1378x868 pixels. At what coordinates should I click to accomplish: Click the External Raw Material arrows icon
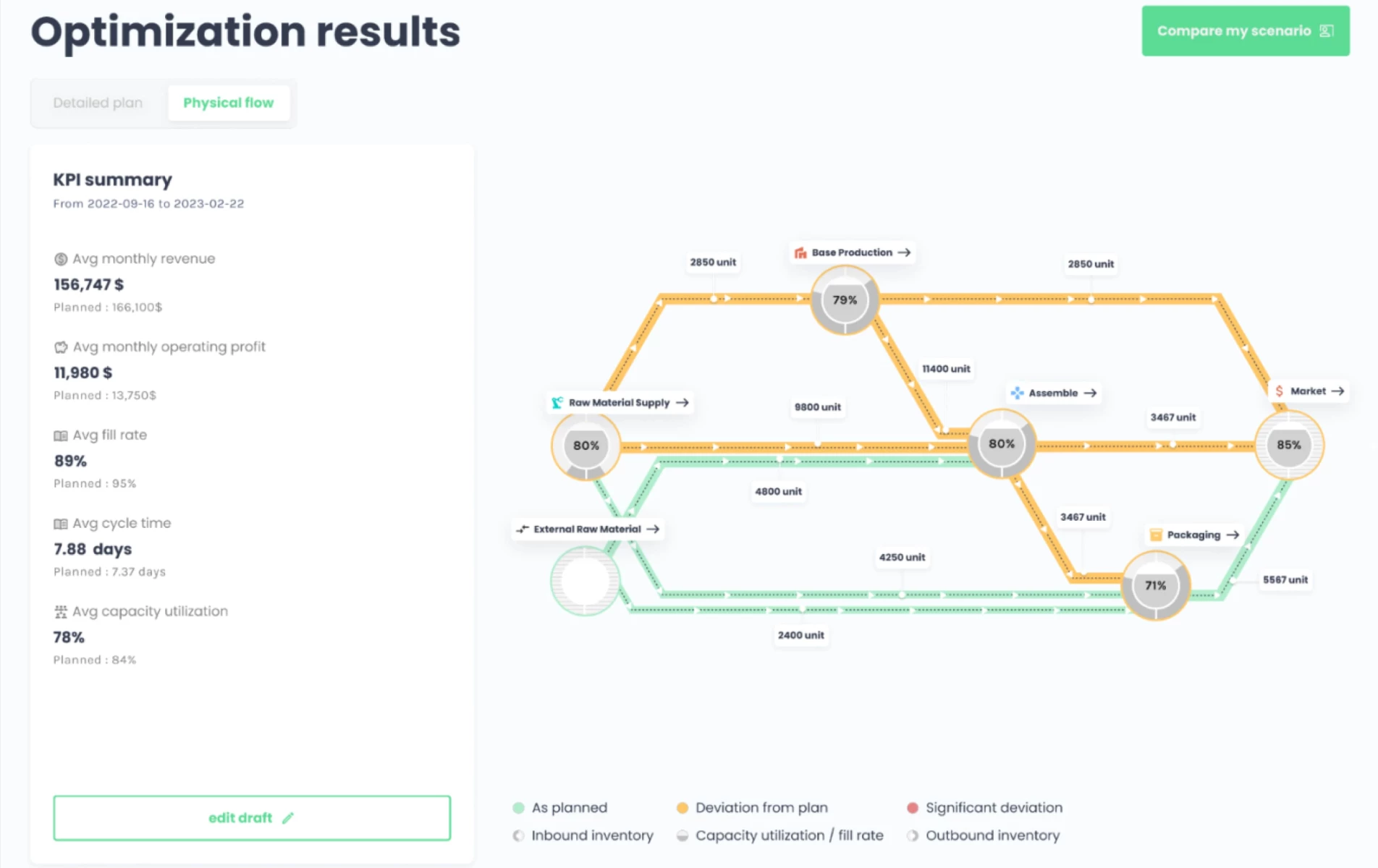(x=522, y=529)
